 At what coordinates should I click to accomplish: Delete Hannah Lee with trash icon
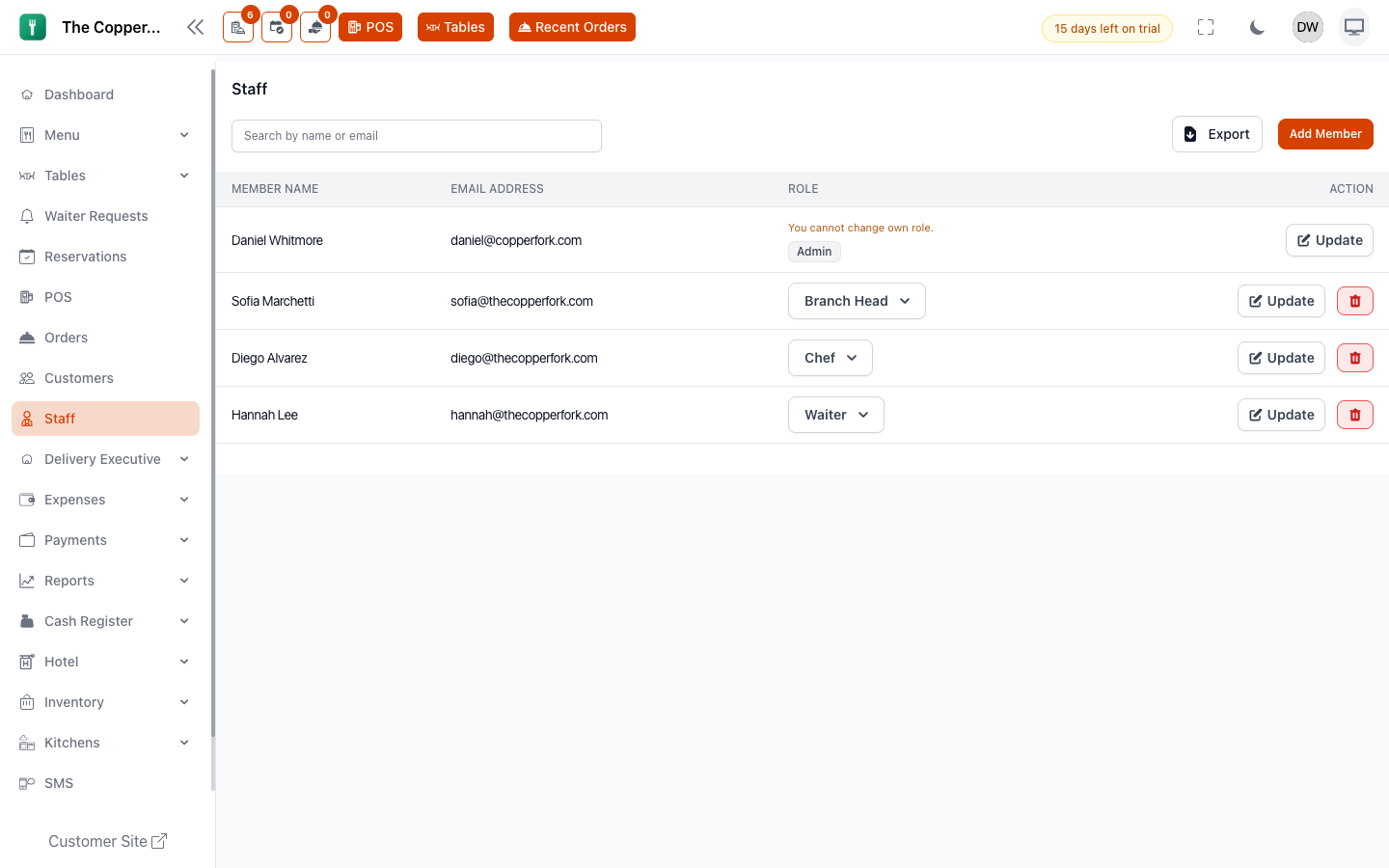(x=1355, y=415)
